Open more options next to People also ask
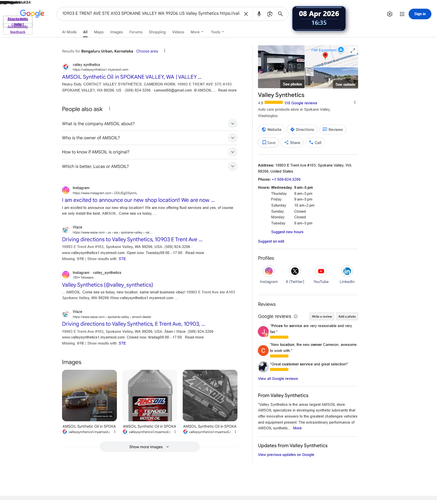The height and width of the screenshot is (500, 440). [109, 109]
